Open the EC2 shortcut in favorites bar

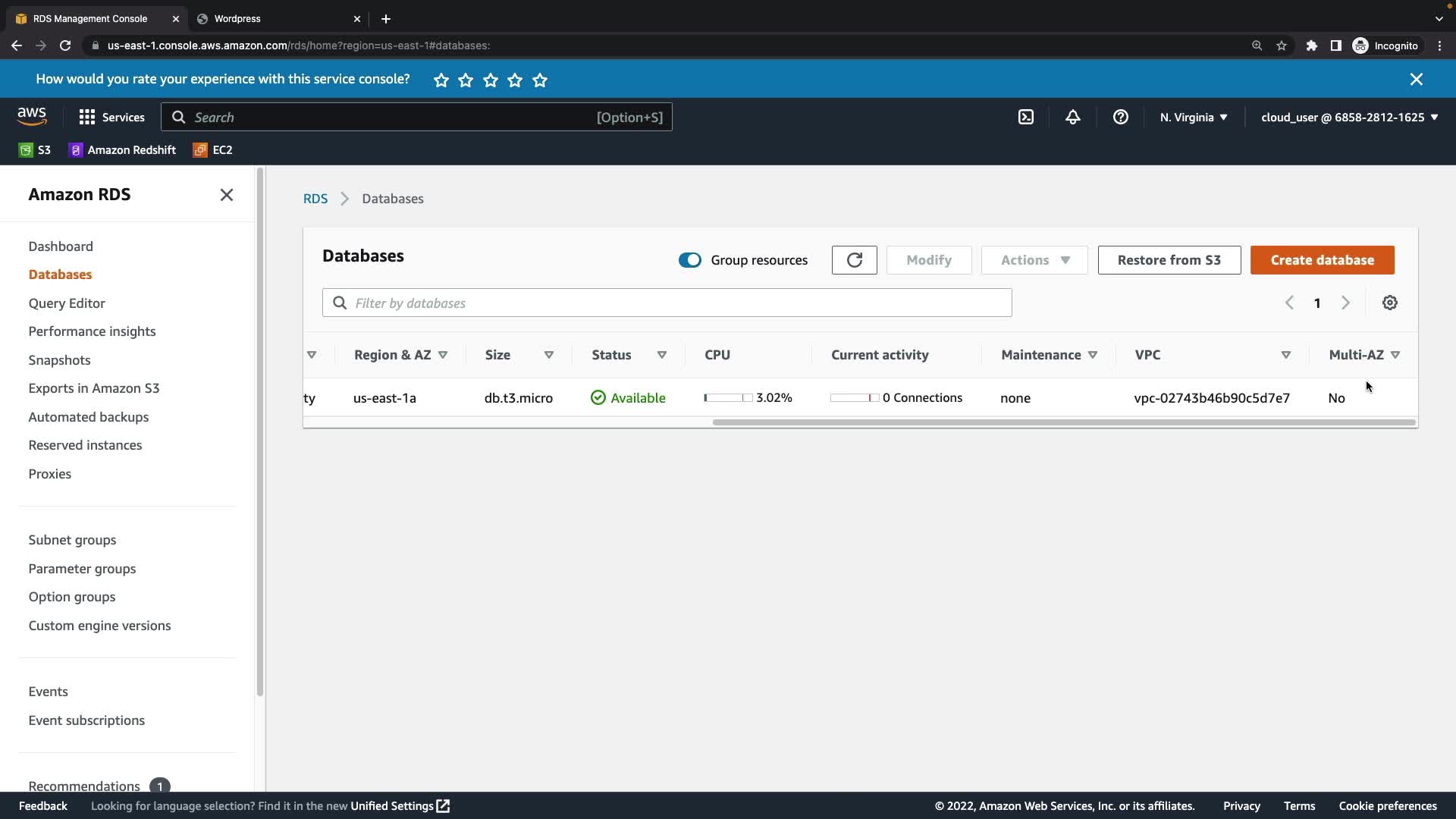[213, 150]
